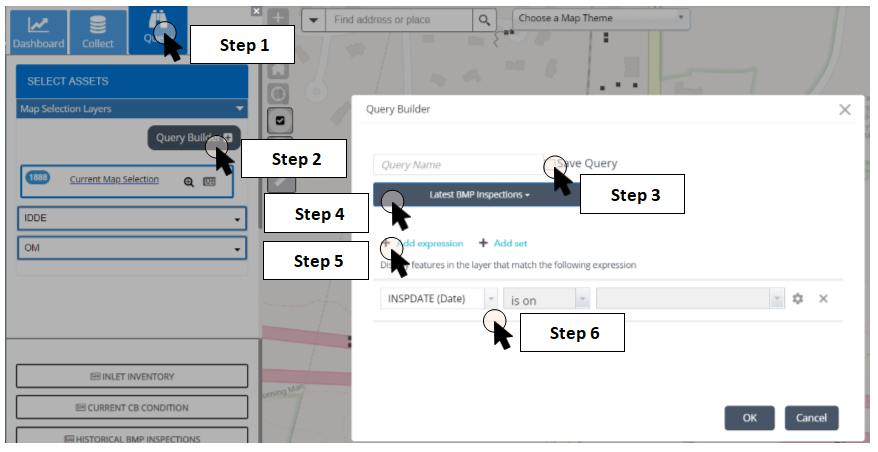Image resolution: width=878 pixels, height=452 pixels.
Task: Close the Query Builder dialog
Action: point(845,110)
